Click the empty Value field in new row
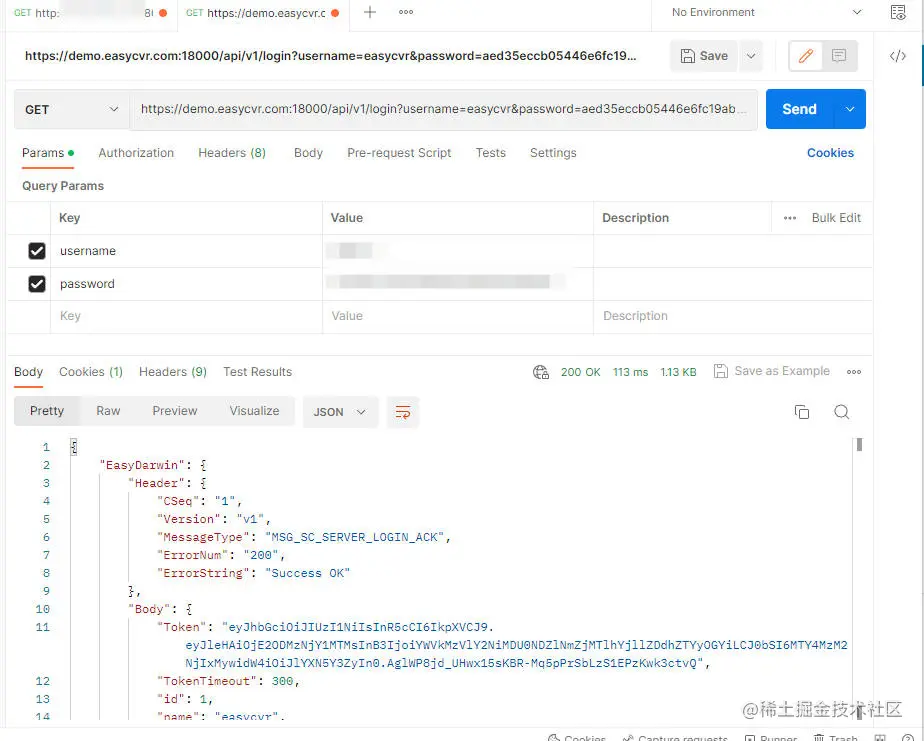Image resolution: width=924 pixels, height=741 pixels. 458,317
